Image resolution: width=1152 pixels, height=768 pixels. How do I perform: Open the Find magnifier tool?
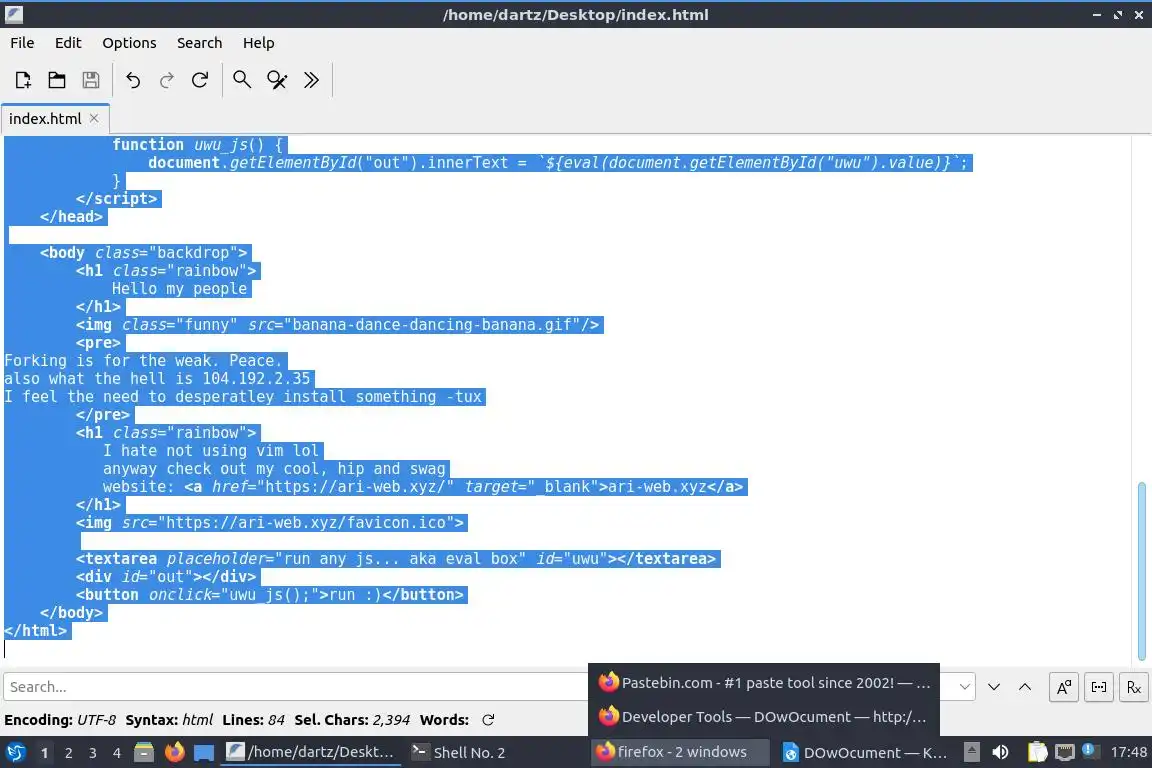tap(242, 79)
